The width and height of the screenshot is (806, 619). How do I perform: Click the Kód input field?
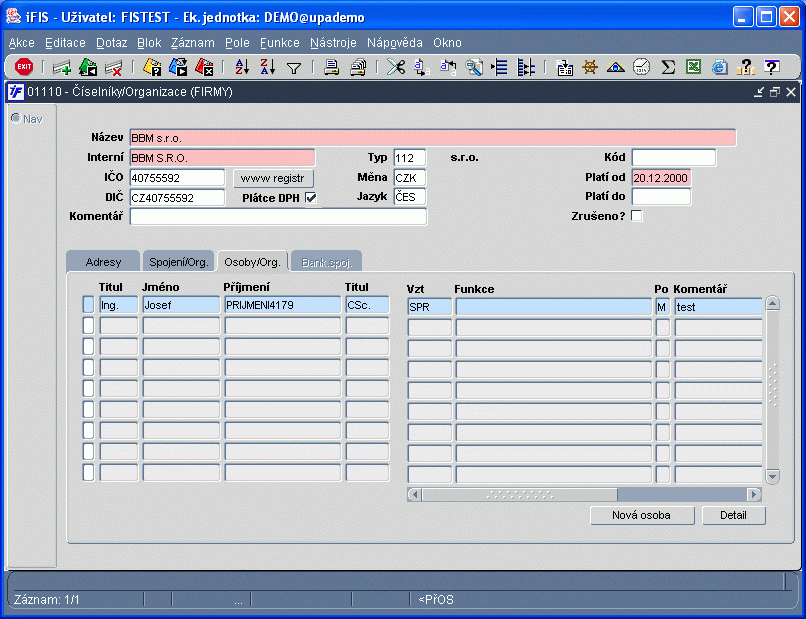pos(673,157)
